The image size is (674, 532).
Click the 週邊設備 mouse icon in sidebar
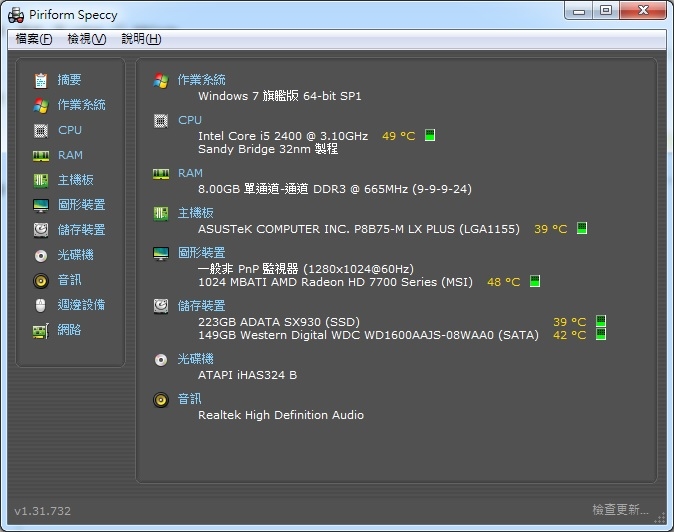[40, 306]
